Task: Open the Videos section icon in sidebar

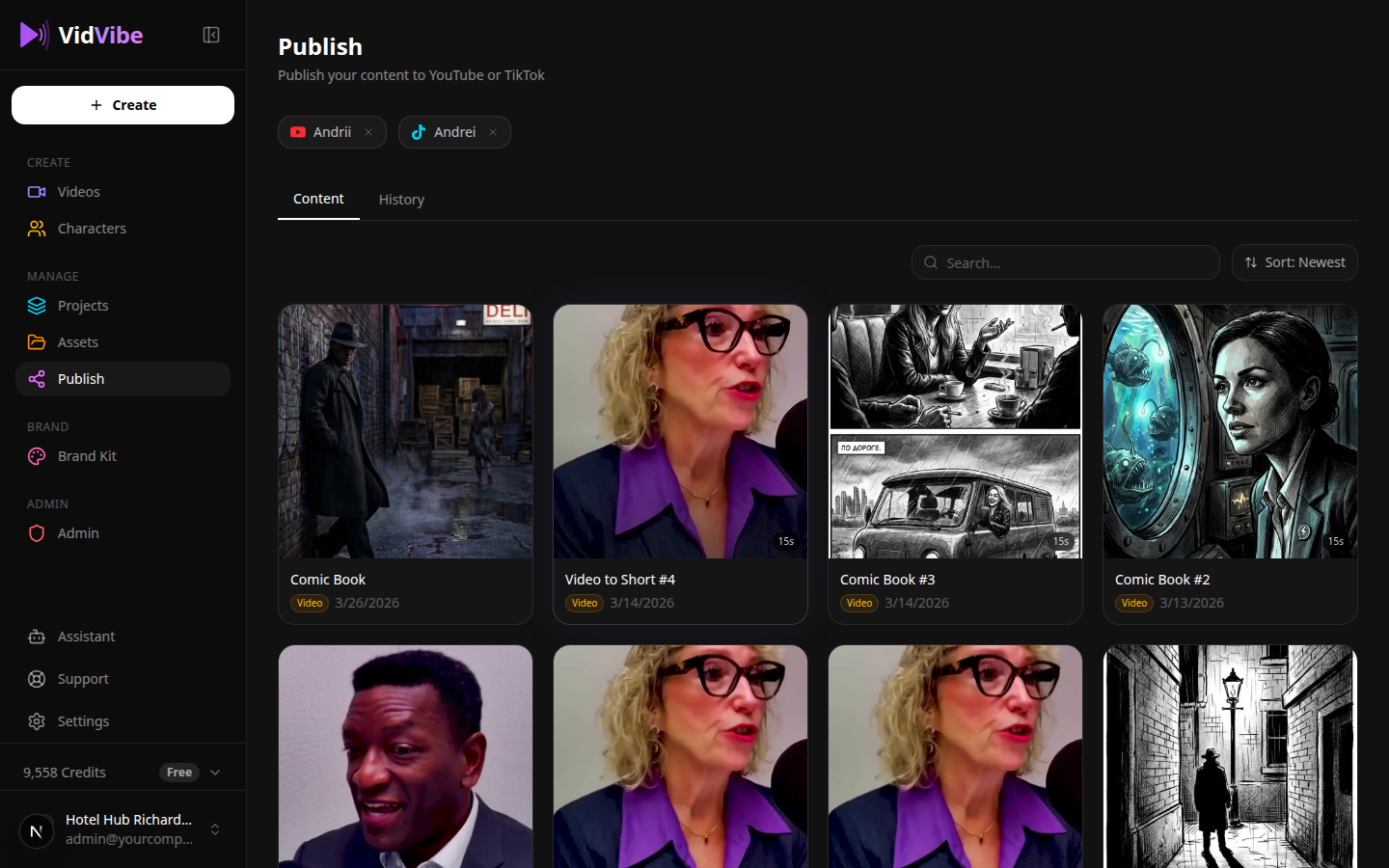Action: tap(36, 192)
